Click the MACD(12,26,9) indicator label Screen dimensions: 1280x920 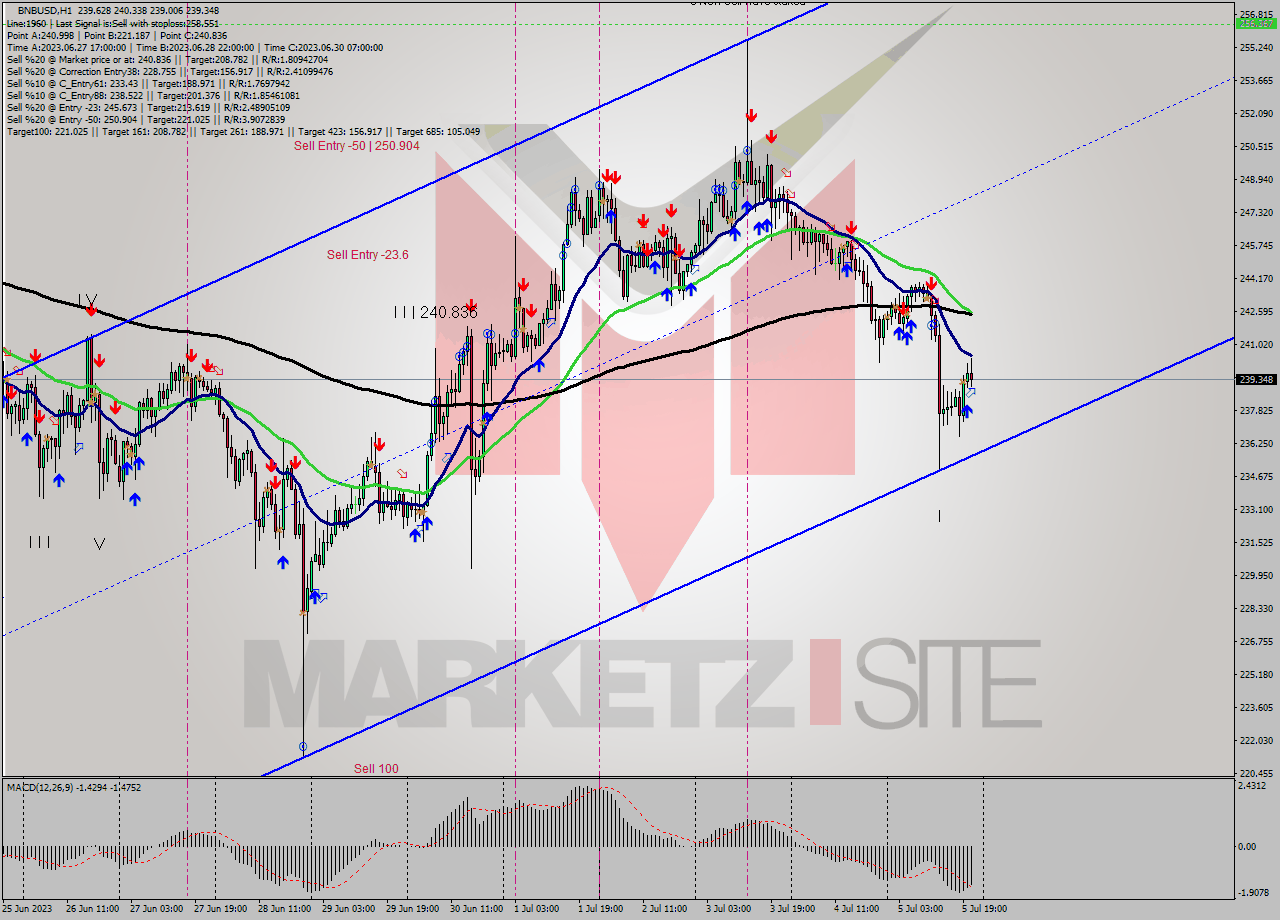point(74,787)
